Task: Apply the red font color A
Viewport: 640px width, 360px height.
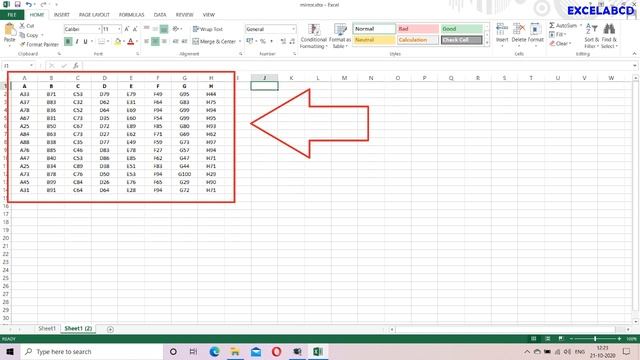Action: tap(131, 41)
